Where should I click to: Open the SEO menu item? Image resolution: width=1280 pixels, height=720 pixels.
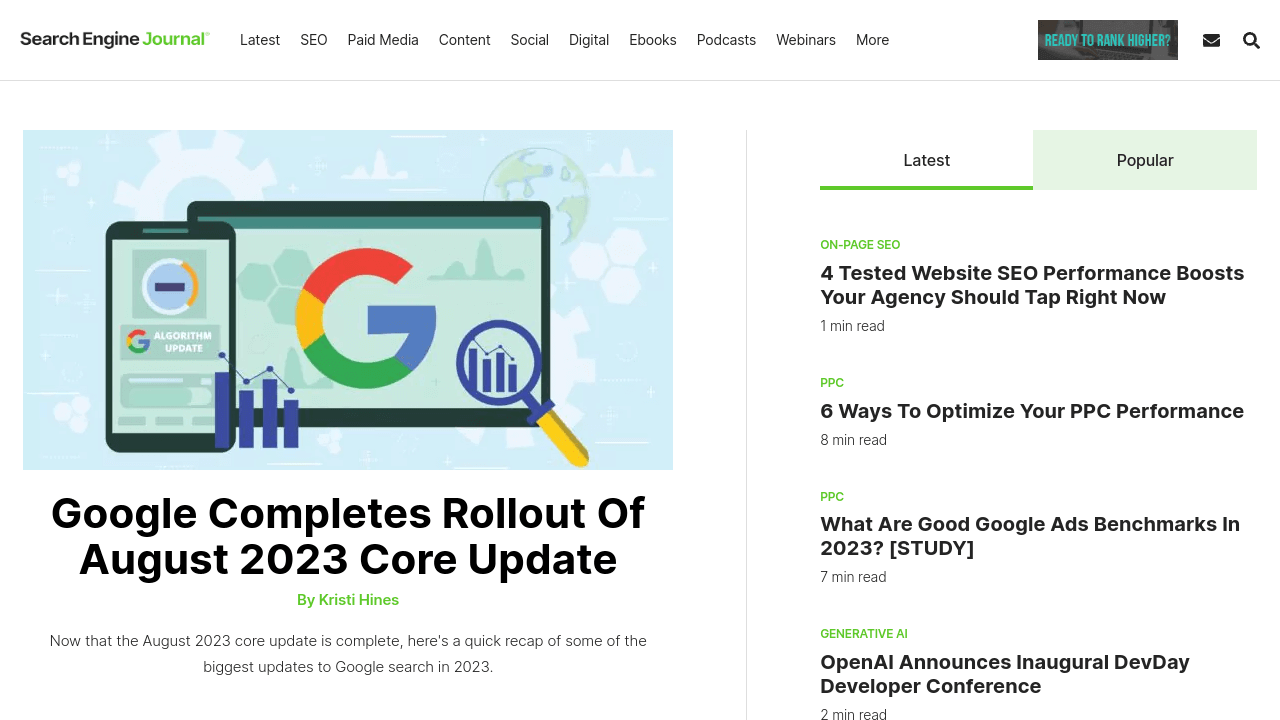click(314, 40)
